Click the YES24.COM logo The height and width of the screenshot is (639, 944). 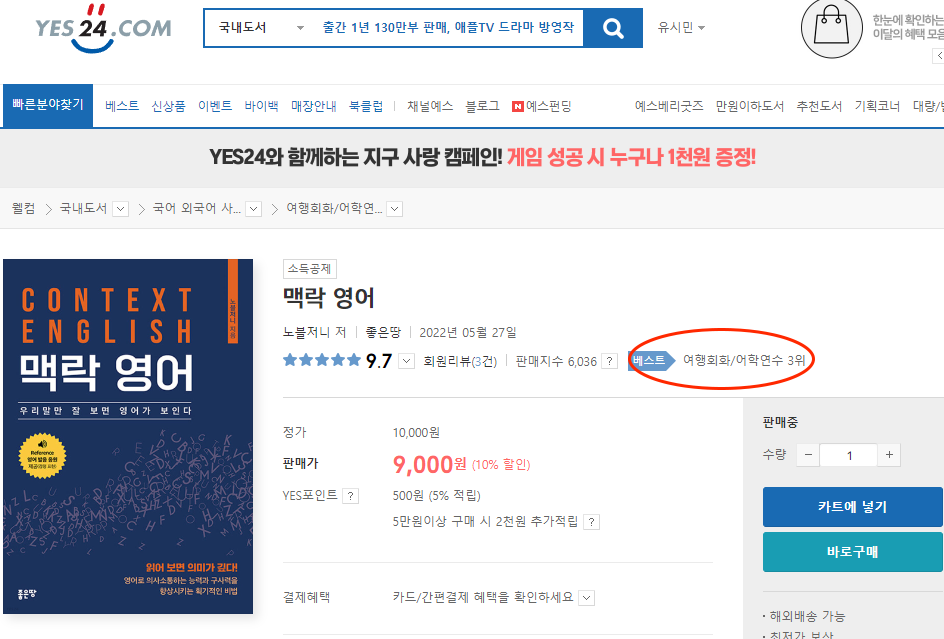click(103, 28)
